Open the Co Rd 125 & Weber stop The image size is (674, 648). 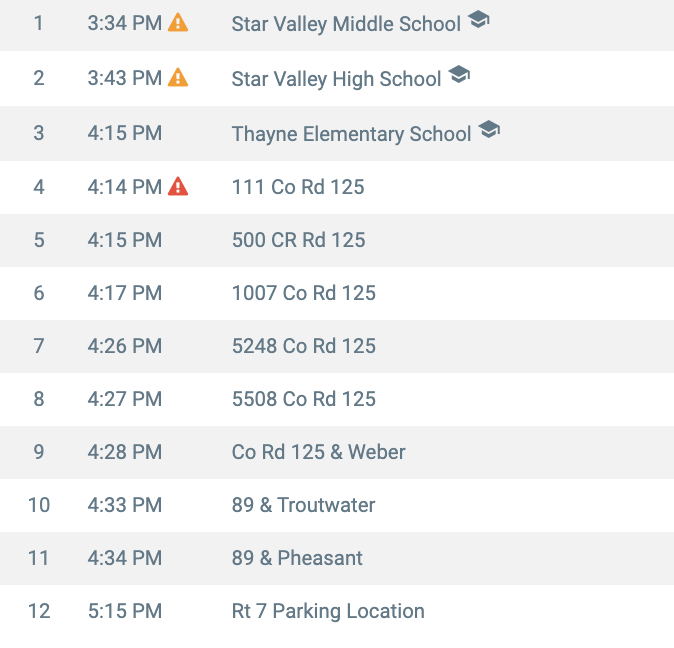319,452
